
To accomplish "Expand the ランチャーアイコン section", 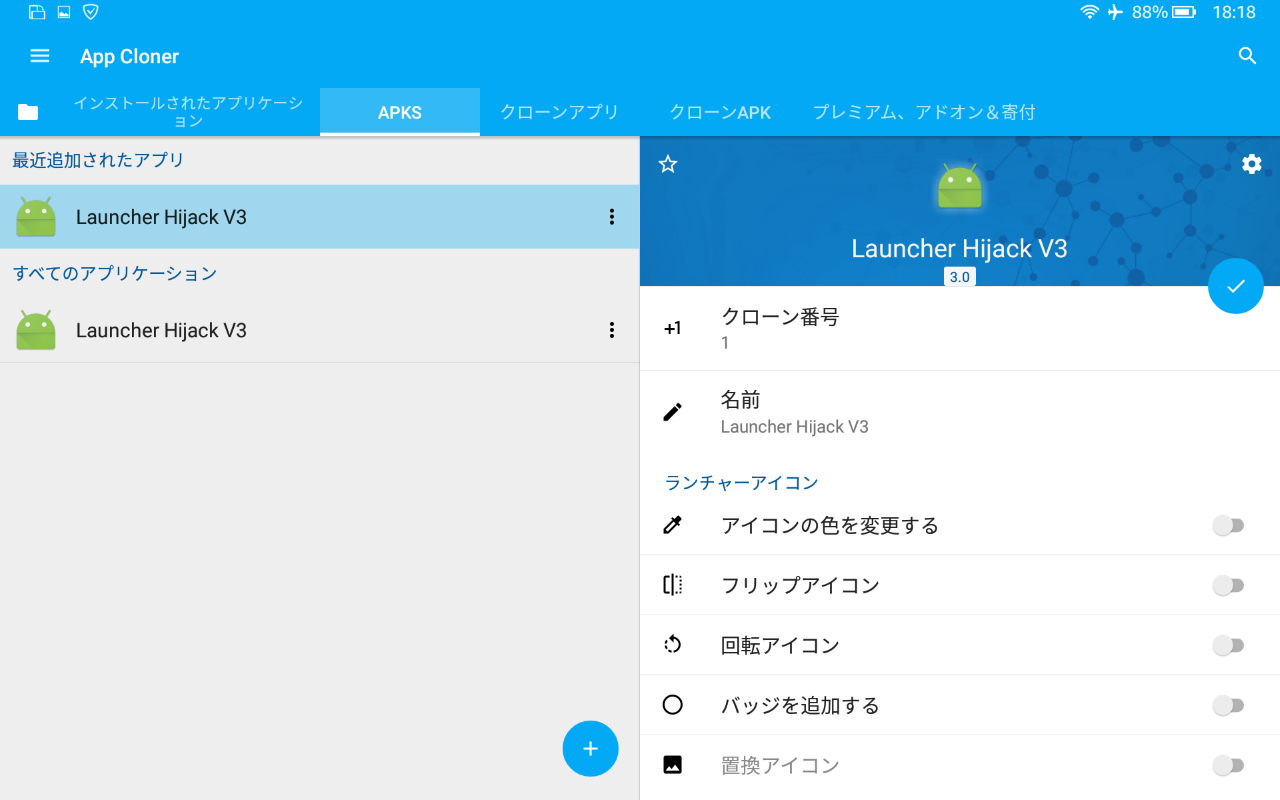I will [x=741, y=482].
